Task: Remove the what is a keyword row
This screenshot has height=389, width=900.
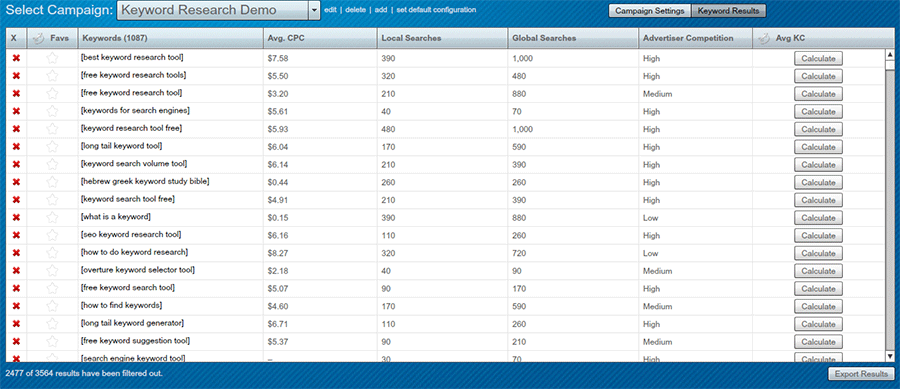Action: (16, 218)
